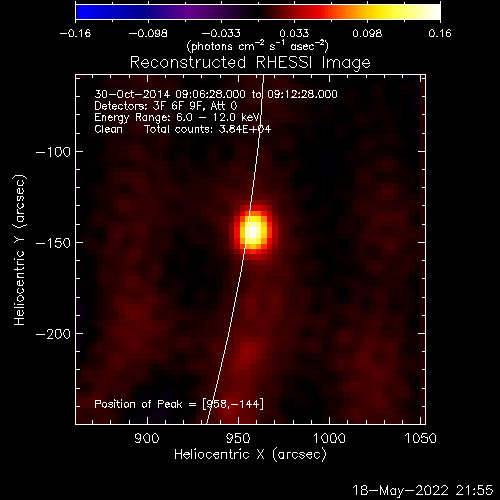The width and height of the screenshot is (500, 500).
Task: Click the Heliocentric X axis label
Action: 250,455
